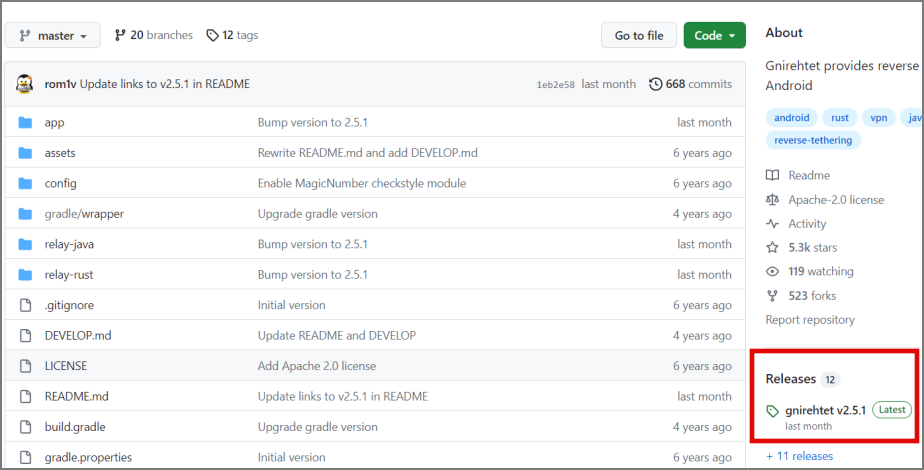Screen dimensions: 924x470
Task: Open 'Add Apache 2.0 license' commit message
Action: (x=316, y=366)
